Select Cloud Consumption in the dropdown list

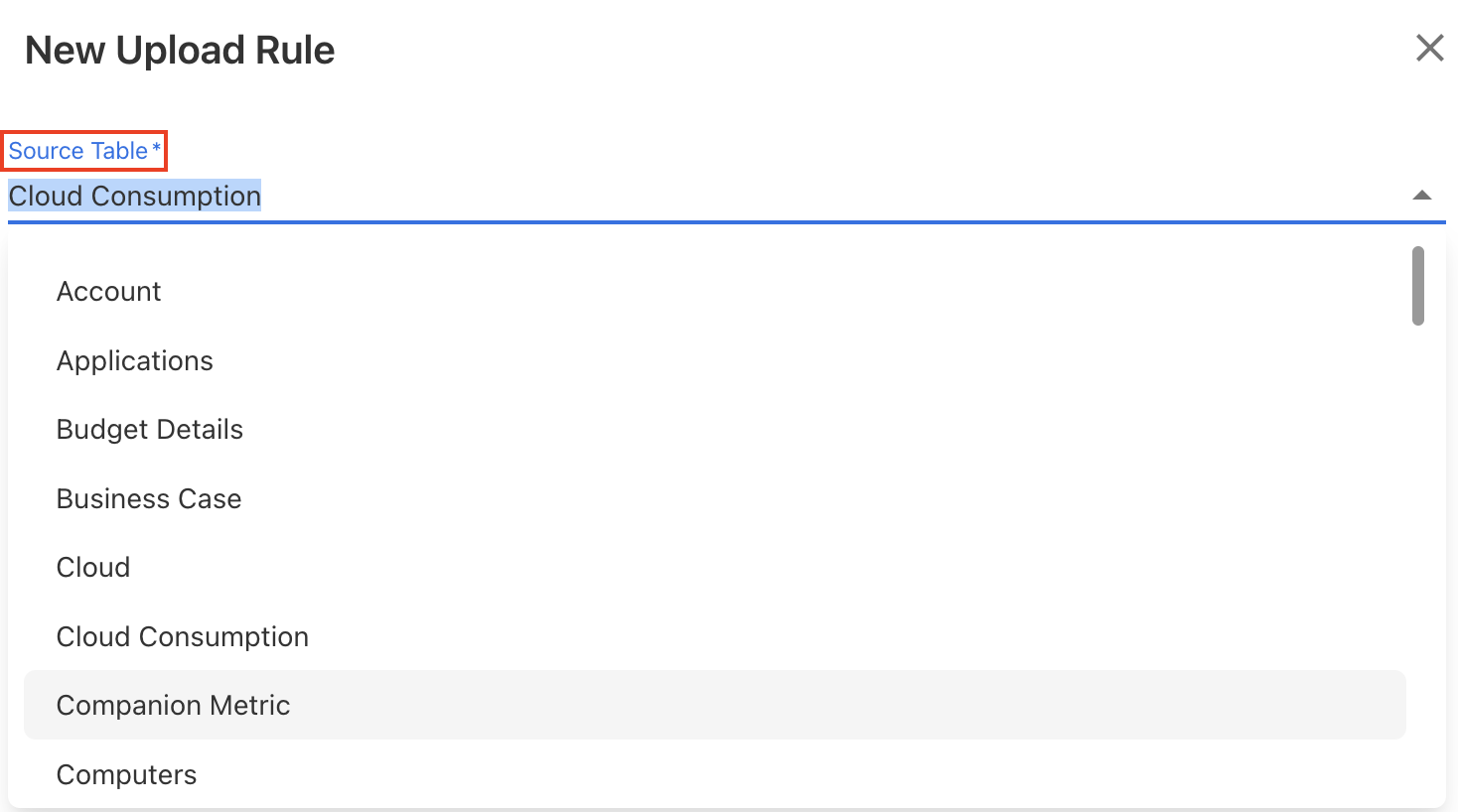[182, 637]
